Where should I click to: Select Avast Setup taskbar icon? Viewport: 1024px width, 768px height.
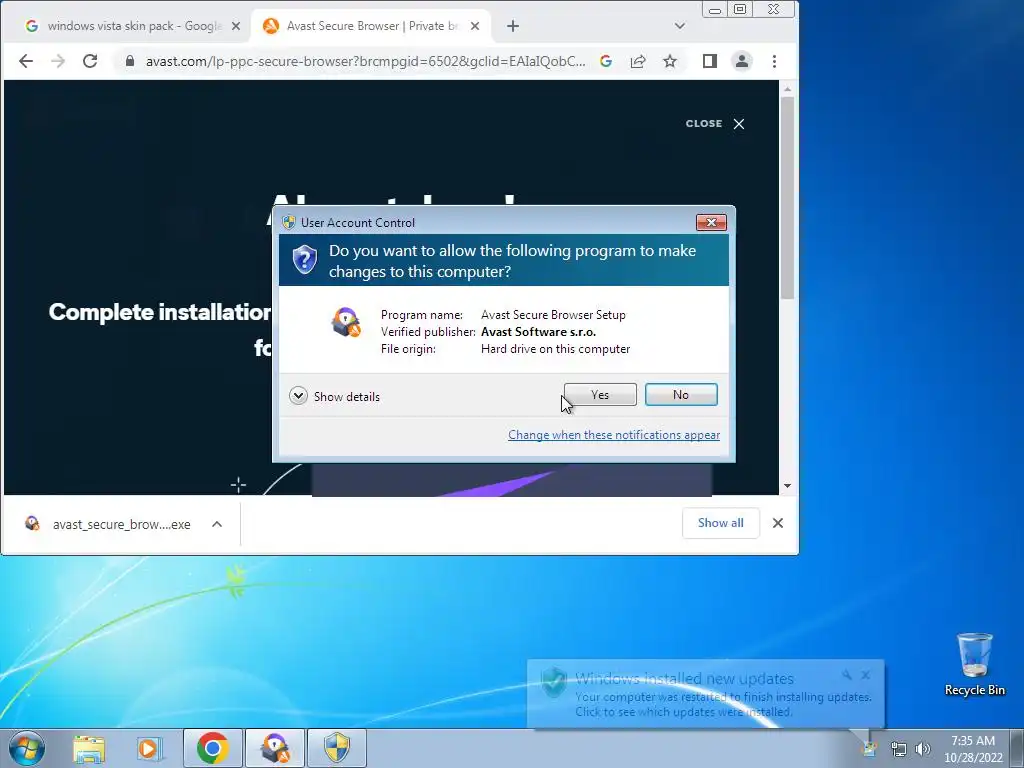(x=275, y=748)
